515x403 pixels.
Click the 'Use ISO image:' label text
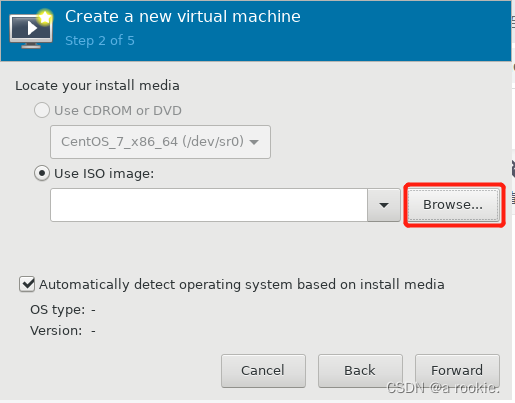click(104, 174)
